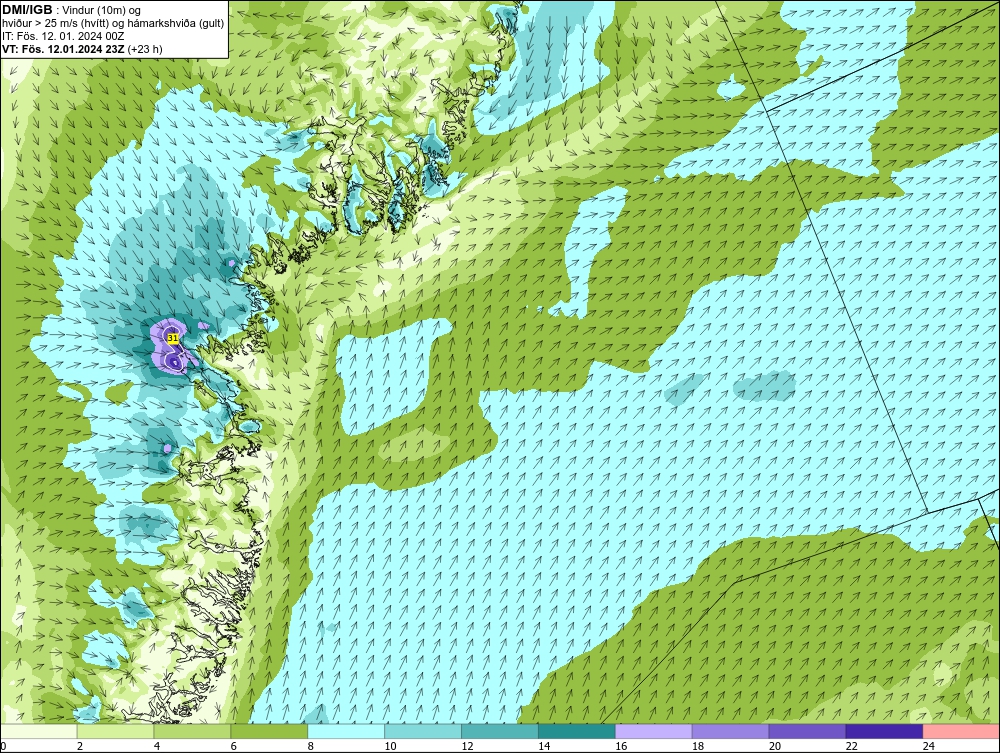Screen dimensions: 1000x753
Task: Click the legend value 12 label
Action: tap(467, 746)
